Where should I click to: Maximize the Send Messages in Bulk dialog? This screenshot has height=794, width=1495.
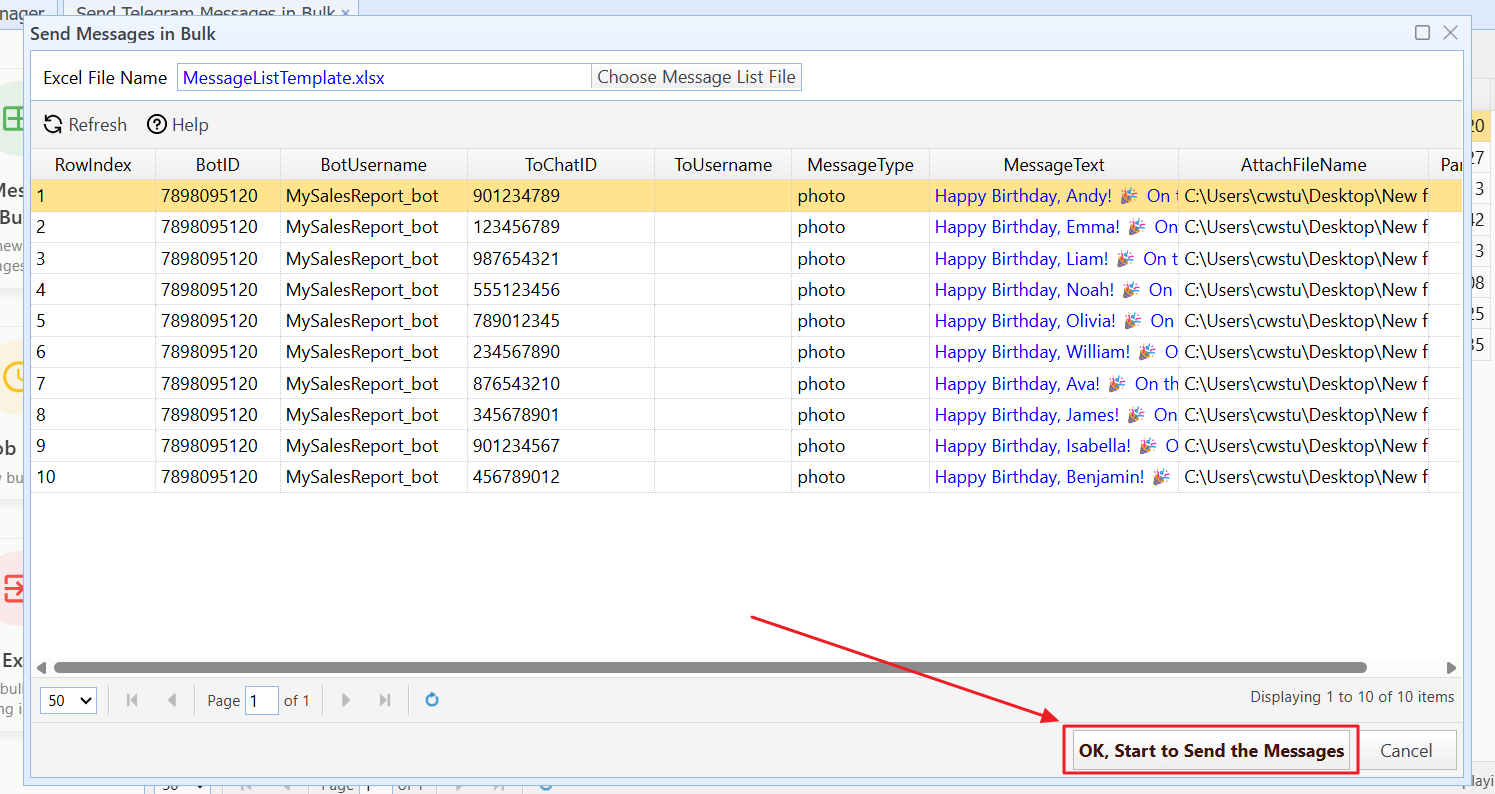click(x=1422, y=33)
